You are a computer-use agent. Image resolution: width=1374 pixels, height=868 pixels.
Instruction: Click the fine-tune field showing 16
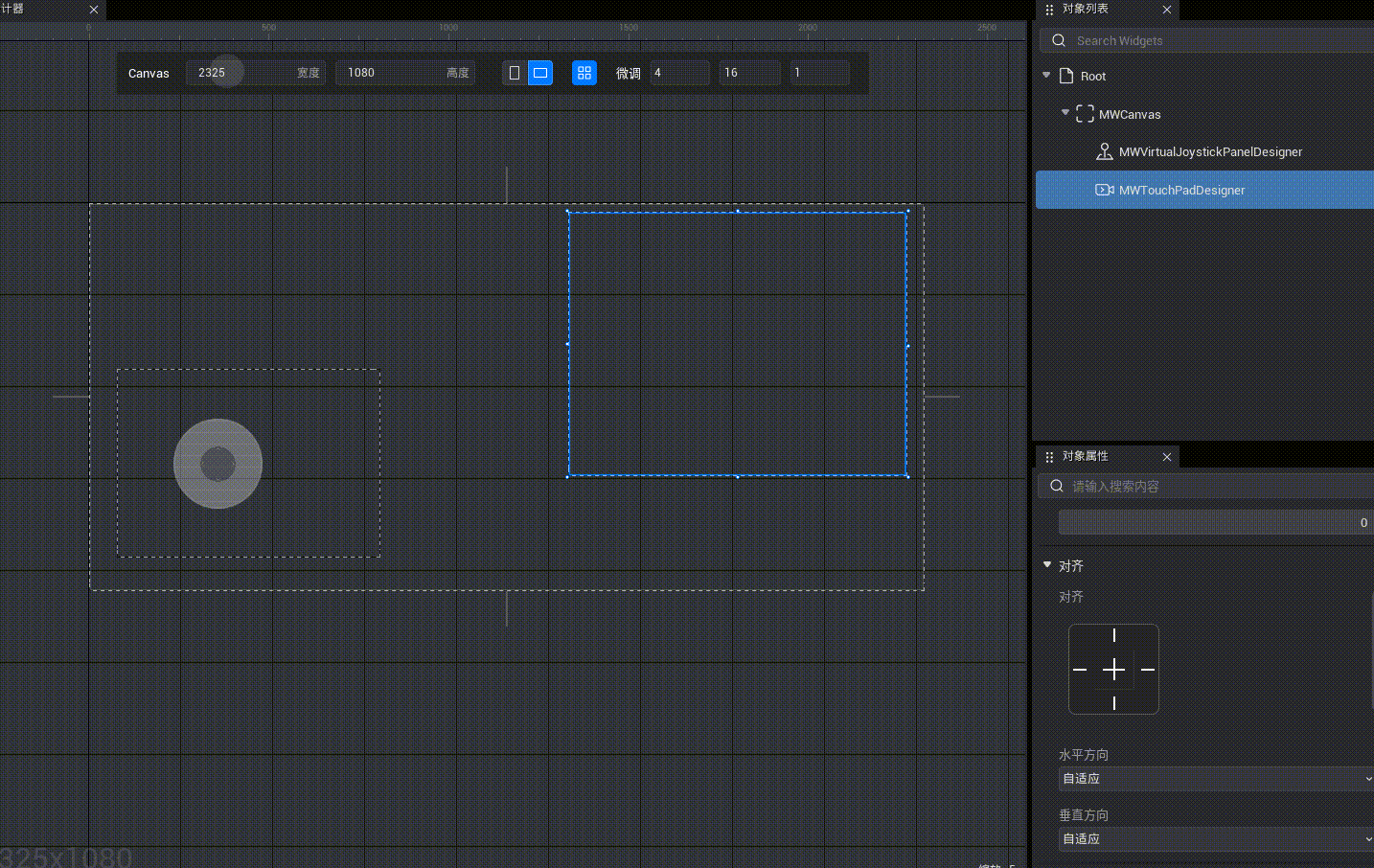[750, 73]
